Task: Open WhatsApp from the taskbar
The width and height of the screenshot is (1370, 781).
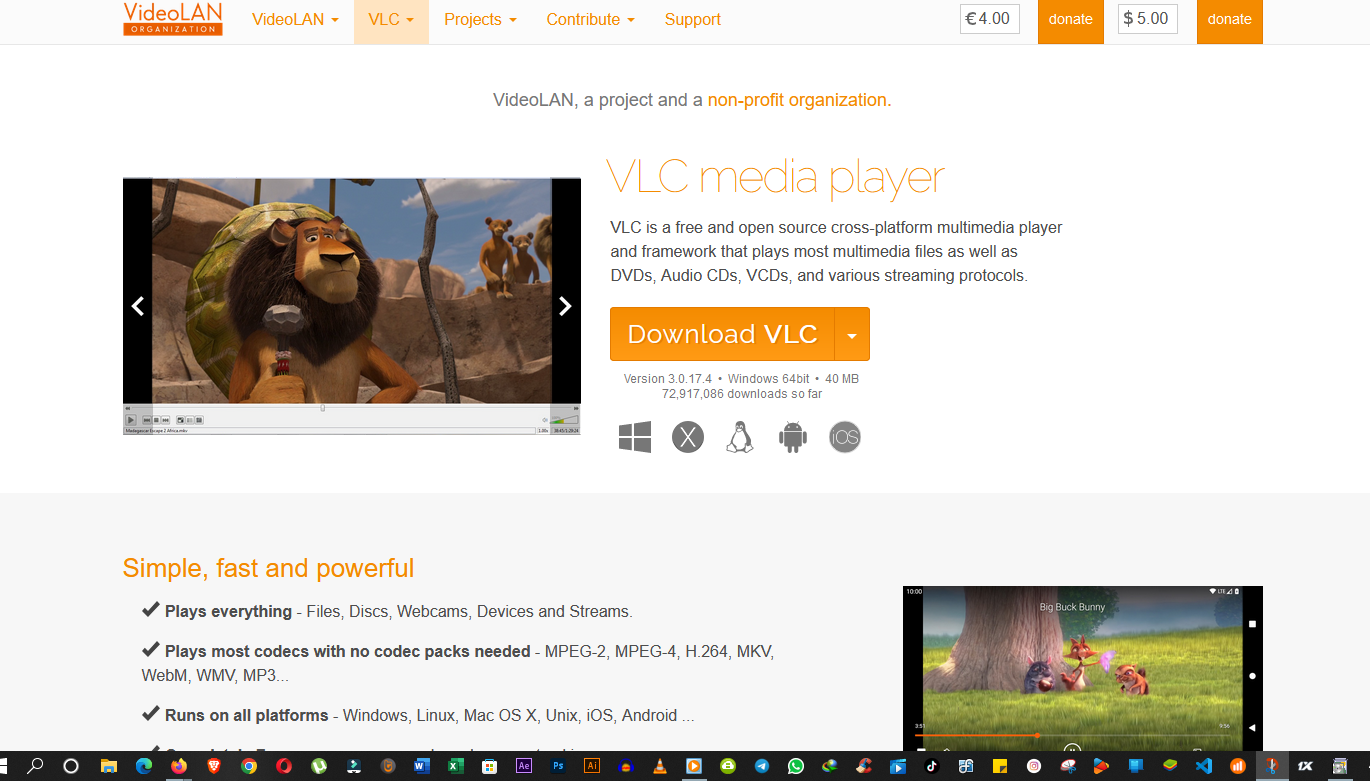Action: (x=796, y=766)
